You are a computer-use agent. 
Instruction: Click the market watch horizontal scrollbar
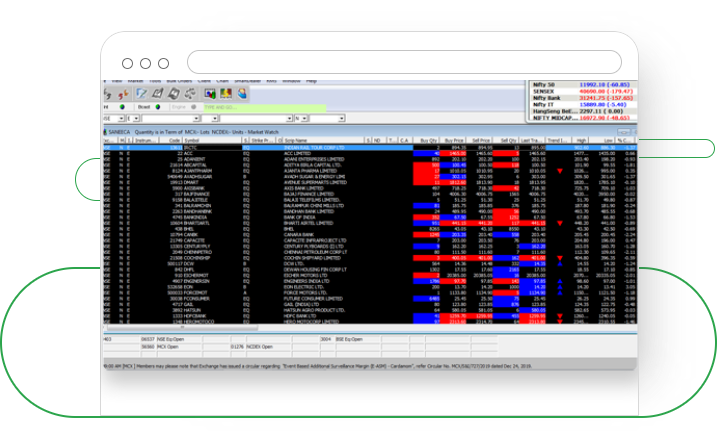pyautogui.click(x=183, y=327)
